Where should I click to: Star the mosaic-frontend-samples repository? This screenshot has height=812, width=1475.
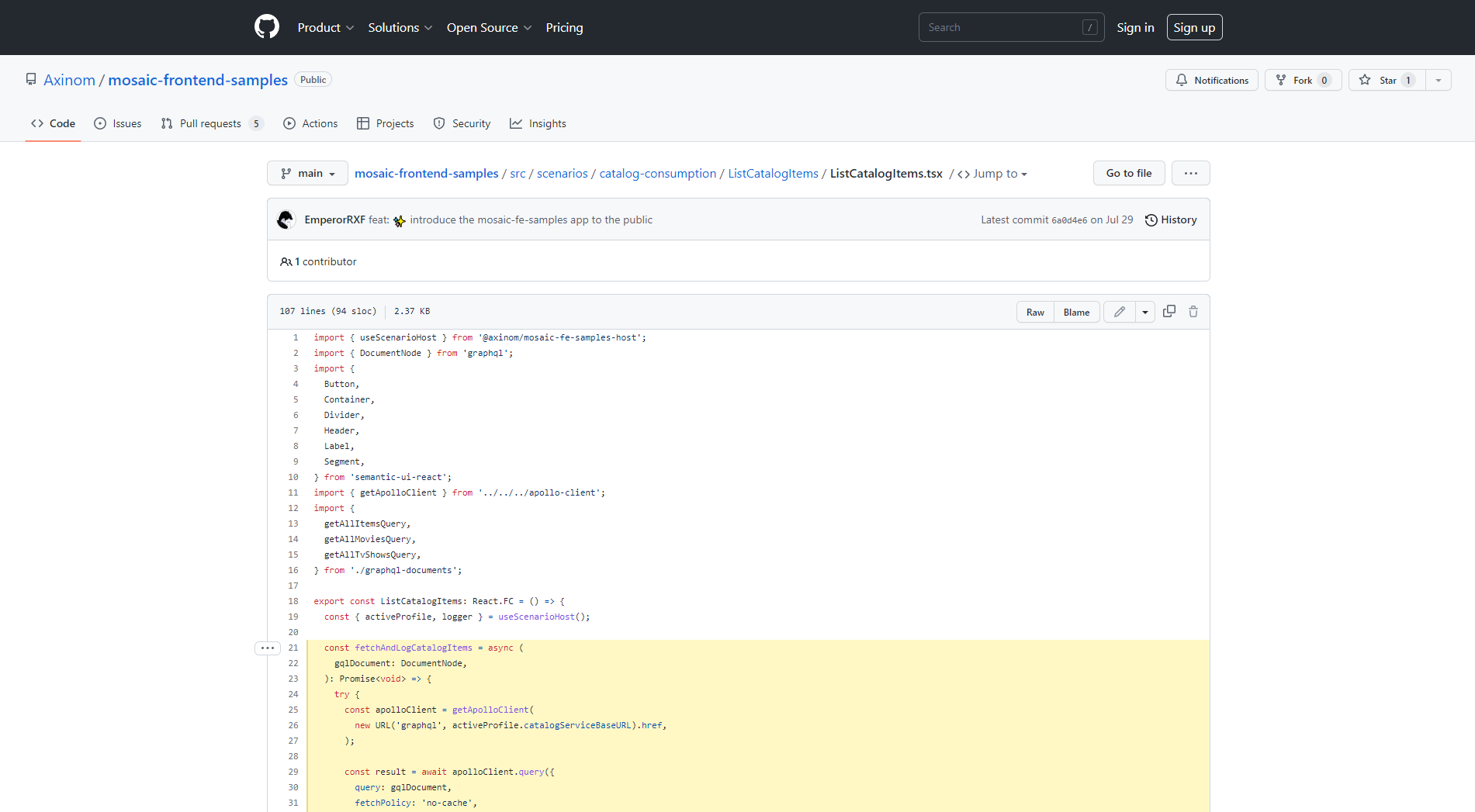(x=1388, y=80)
